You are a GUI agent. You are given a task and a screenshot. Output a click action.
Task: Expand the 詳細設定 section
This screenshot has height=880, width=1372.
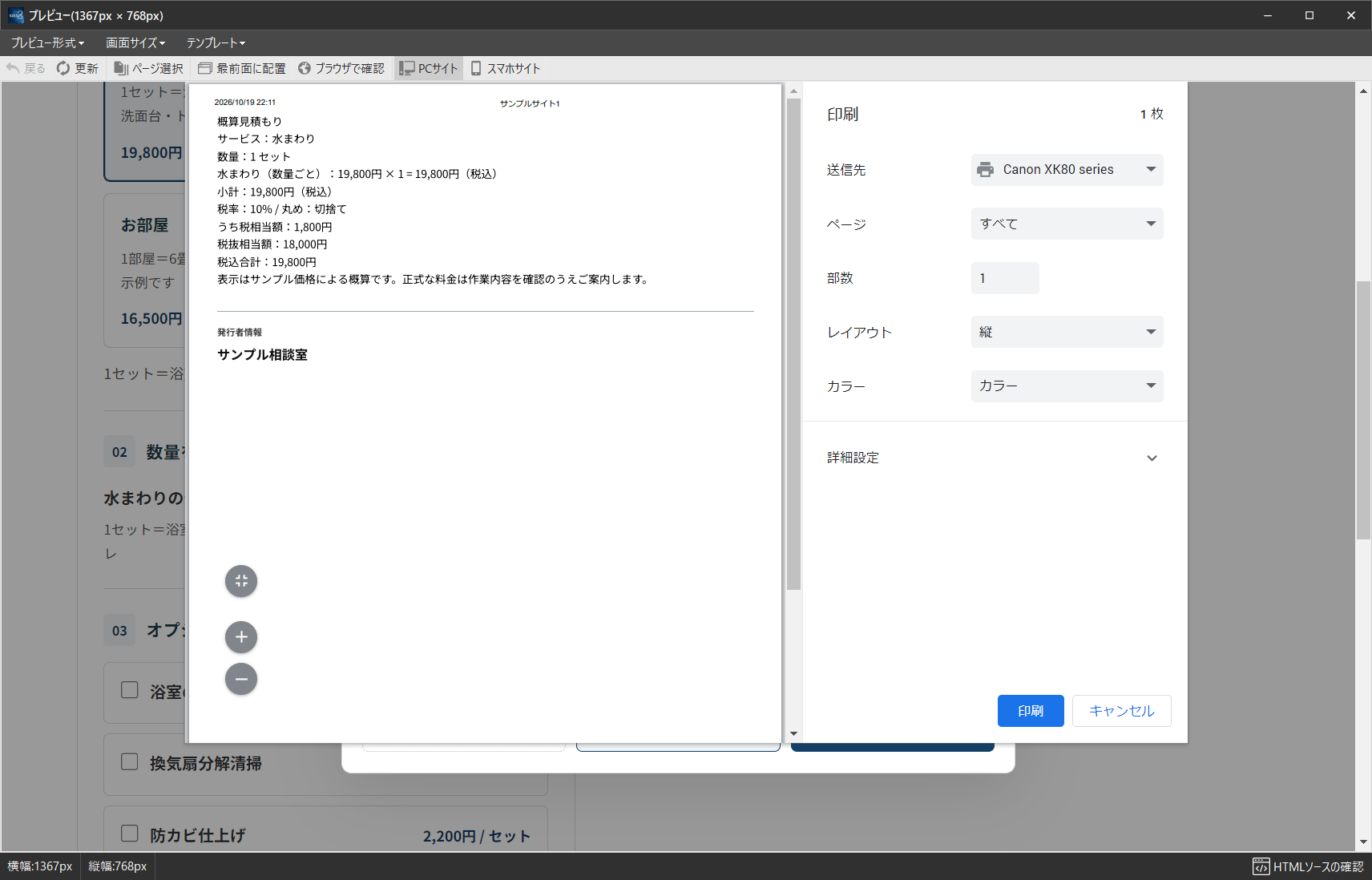[995, 458]
